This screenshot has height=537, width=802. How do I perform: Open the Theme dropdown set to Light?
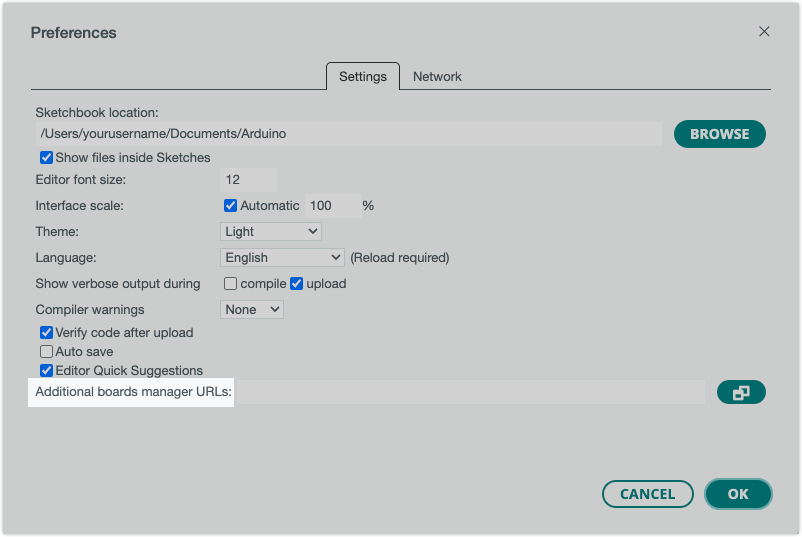pyautogui.click(x=270, y=232)
